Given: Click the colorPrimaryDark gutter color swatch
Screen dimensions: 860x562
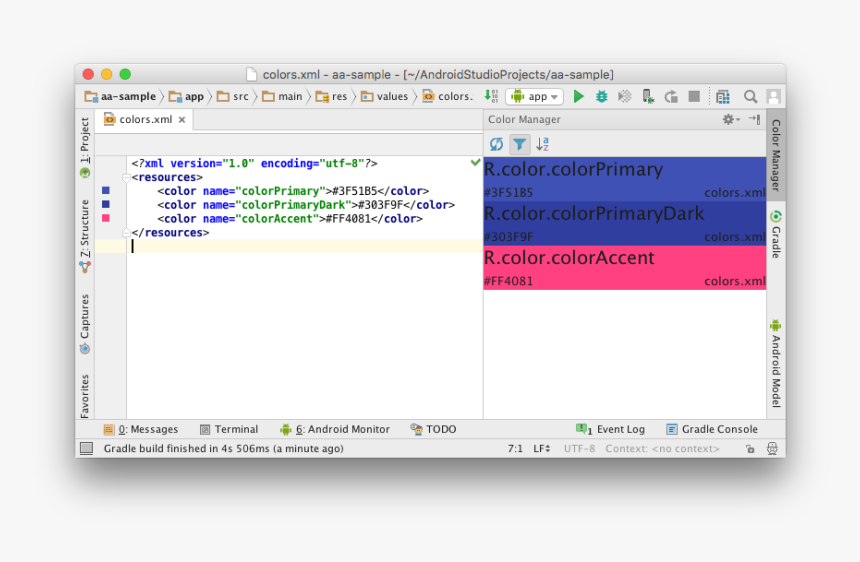Looking at the screenshot, I should pos(106,204).
